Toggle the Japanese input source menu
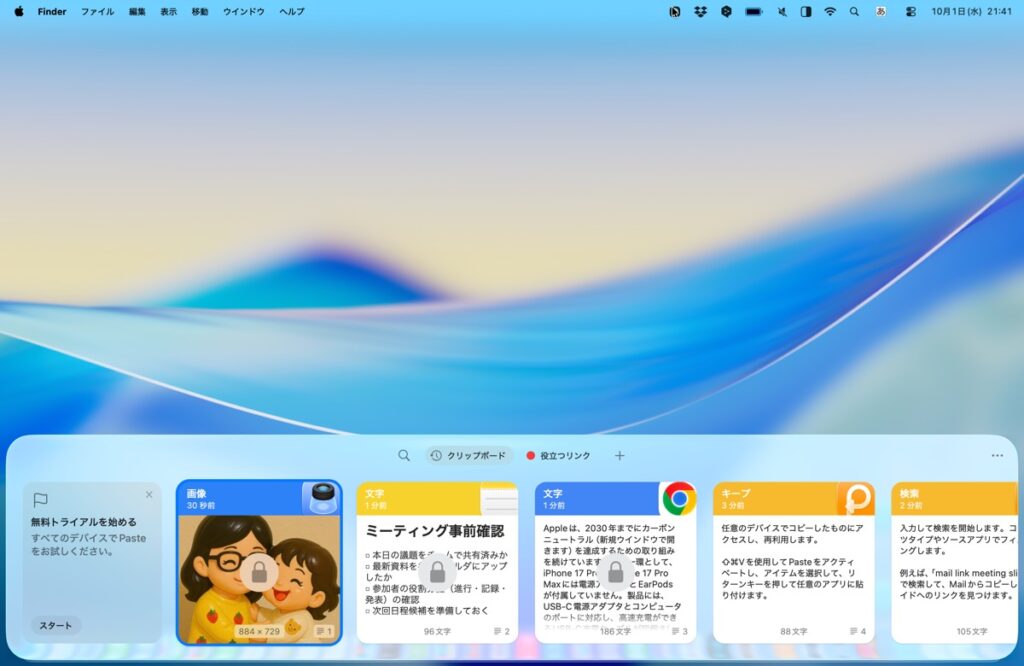The width and height of the screenshot is (1024, 666). (881, 12)
